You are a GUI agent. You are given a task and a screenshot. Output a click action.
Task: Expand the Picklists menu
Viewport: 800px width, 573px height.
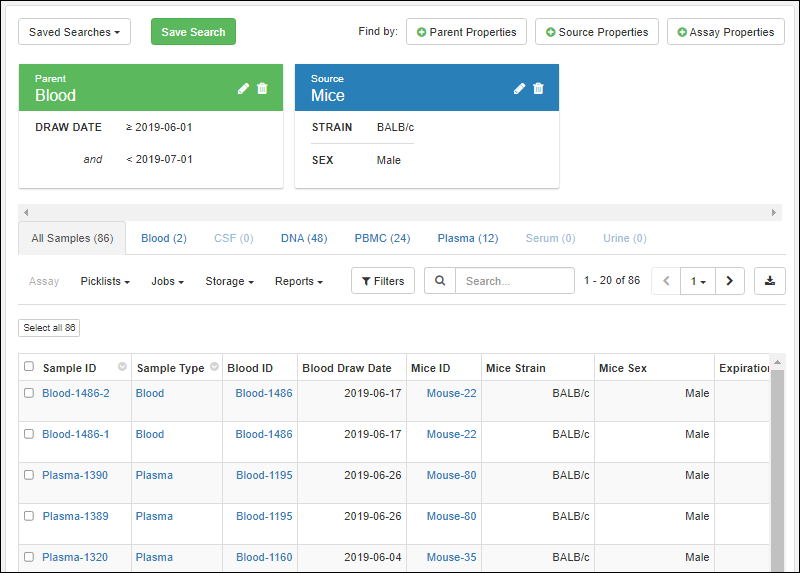pyautogui.click(x=105, y=282)
